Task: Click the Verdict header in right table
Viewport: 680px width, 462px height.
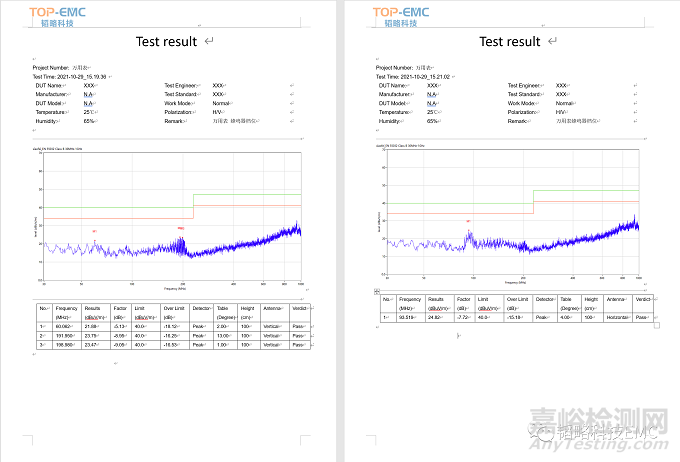Action: pyautogui.click(x=643, y=299)
